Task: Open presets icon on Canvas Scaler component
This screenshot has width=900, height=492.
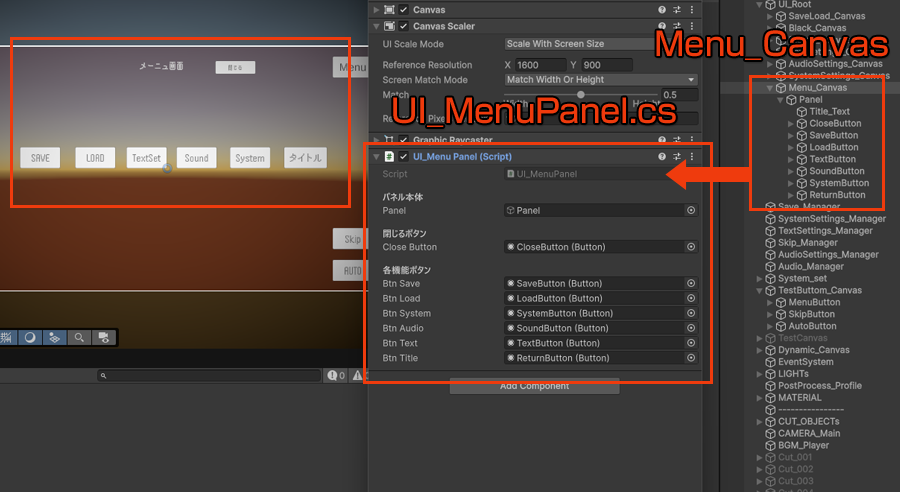Action: click(x=677, y=26)
